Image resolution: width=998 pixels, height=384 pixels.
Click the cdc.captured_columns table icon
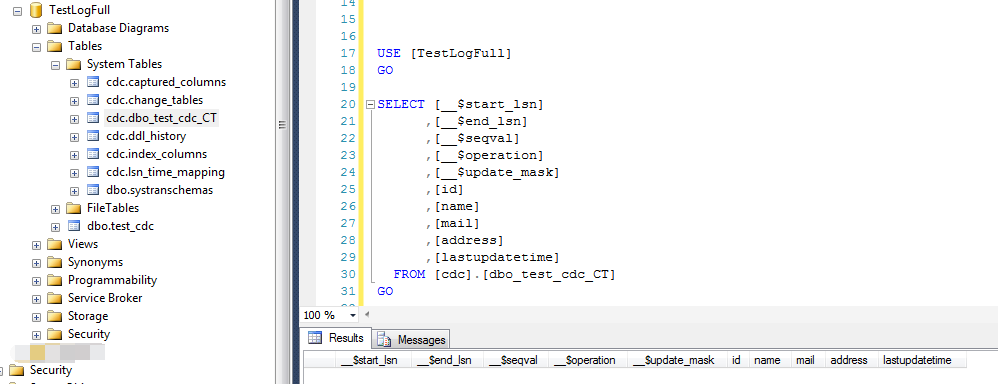click(x=93, y=82)
